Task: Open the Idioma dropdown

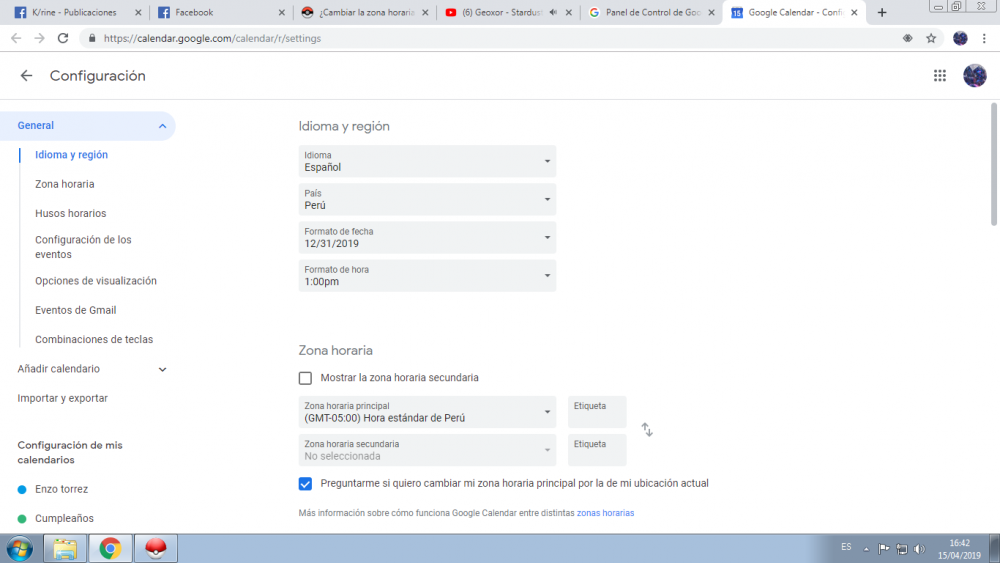Action: [427, 162]
